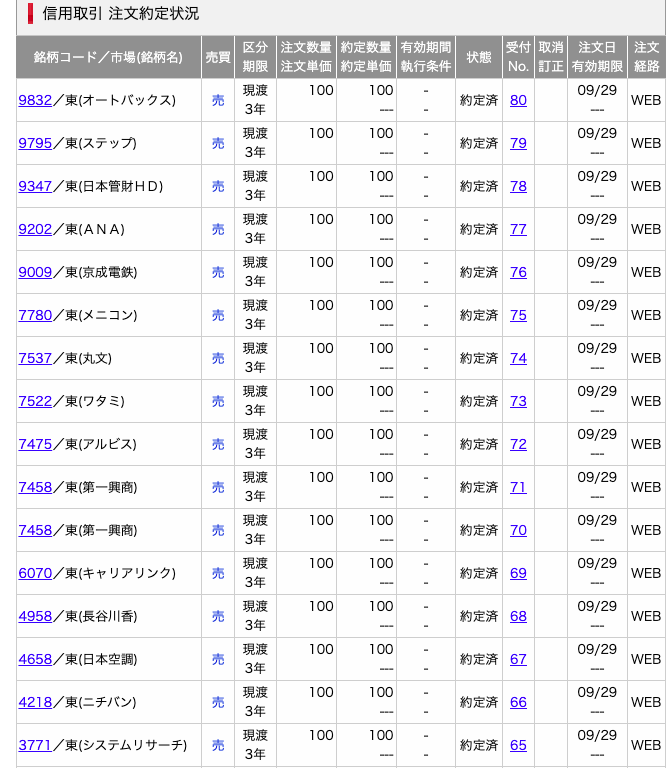Open stock code 9009 link
Screen dimensions: 669x768
35,272
